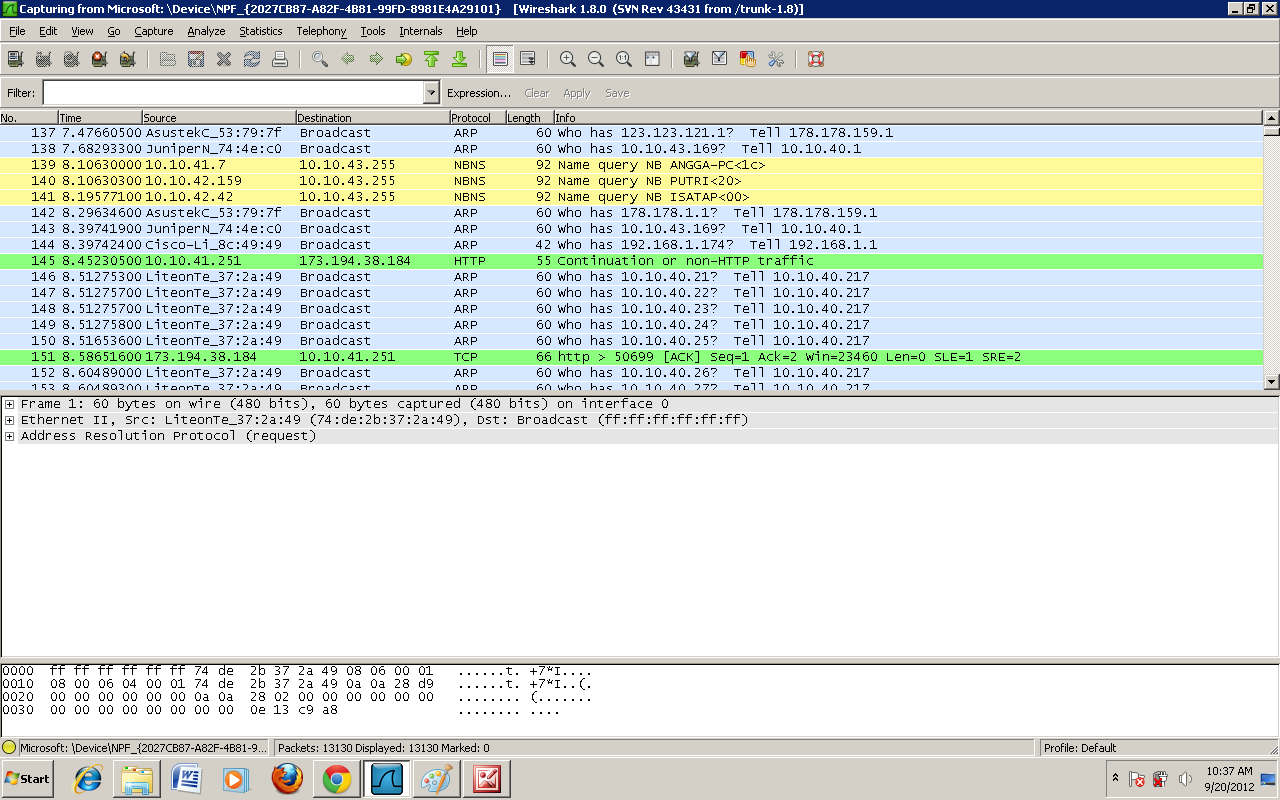Image resolution: width=1280 pixels, height=800 pixels.
Task: Open a capture file icon
Action: point(168,59)
